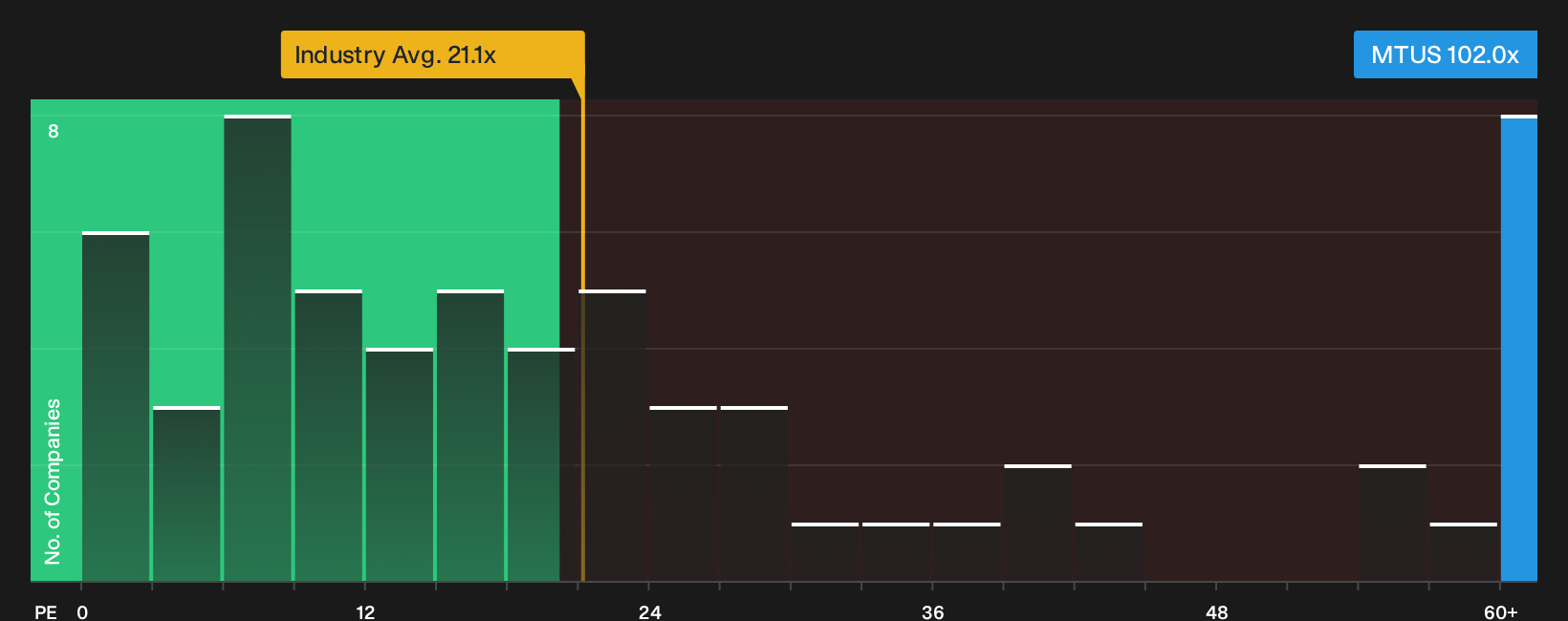Click the Industry Avg. 21.1x label
This screenshot has height=621, width=1568.
point(432,54)
